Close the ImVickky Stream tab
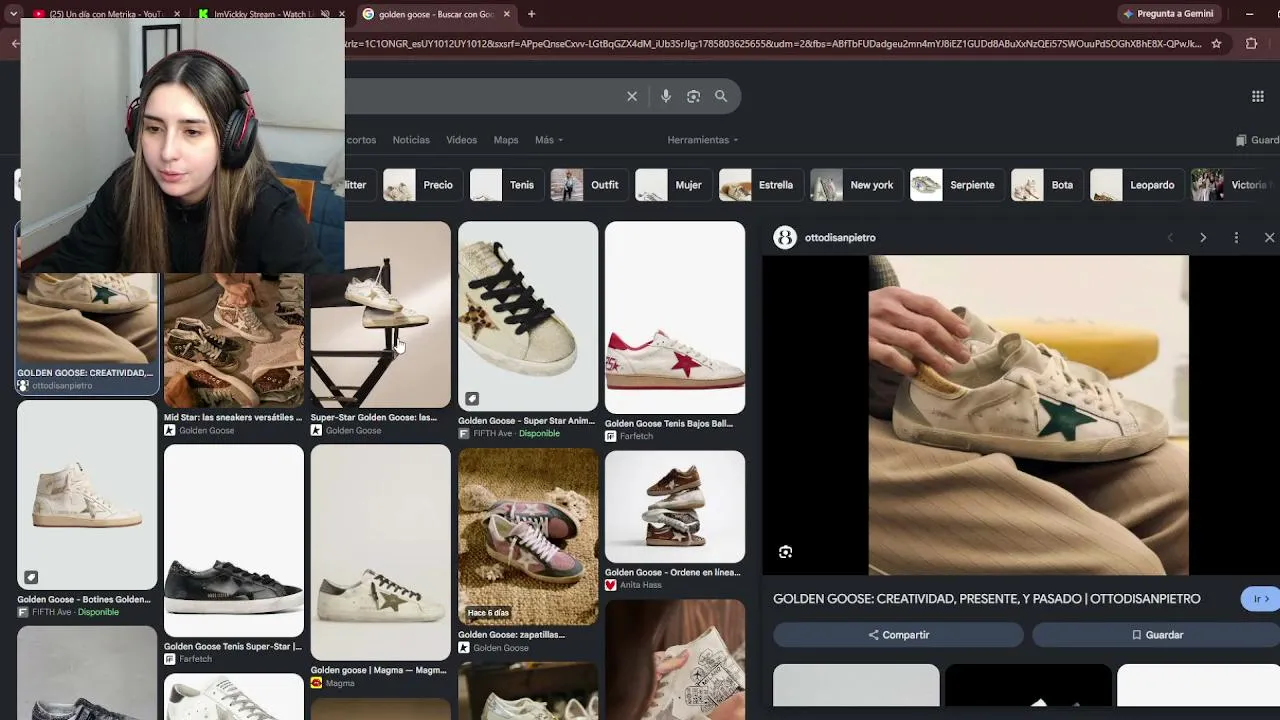This screenshot has width=1280, height=720. coord(341,14)
